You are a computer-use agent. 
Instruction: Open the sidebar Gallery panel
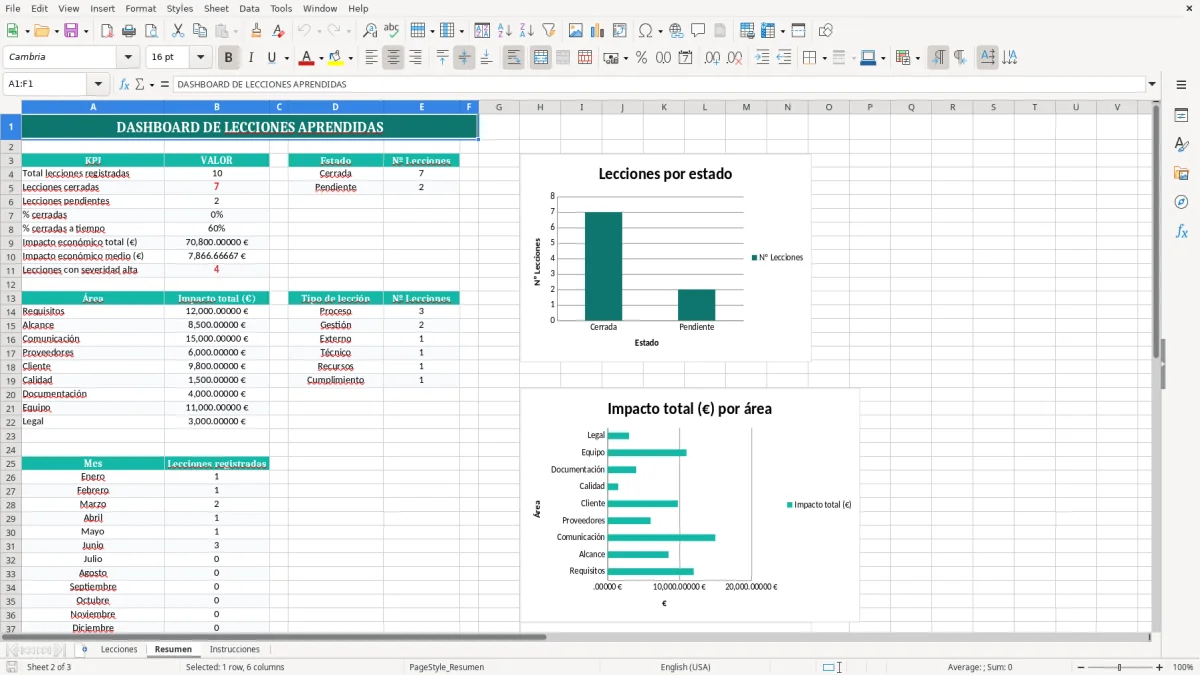(1181, 174)
